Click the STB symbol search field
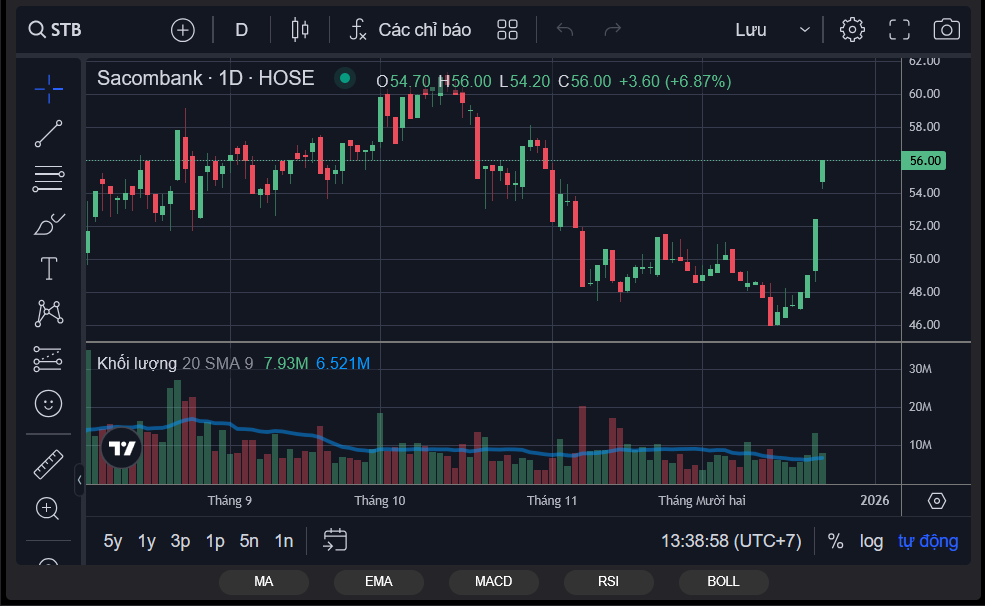The width and height of the screenshot is (985, 606). pyautogui.click(x=55, y=30)
